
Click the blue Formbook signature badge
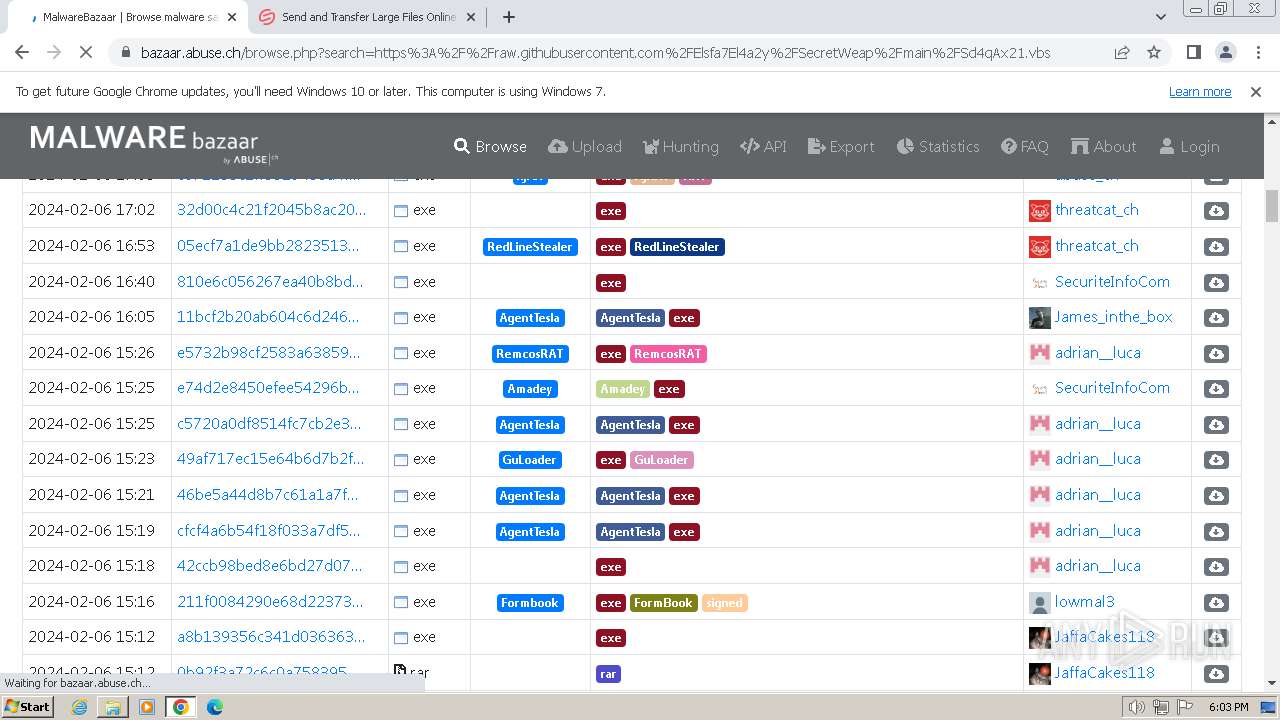tap(530, 603)
